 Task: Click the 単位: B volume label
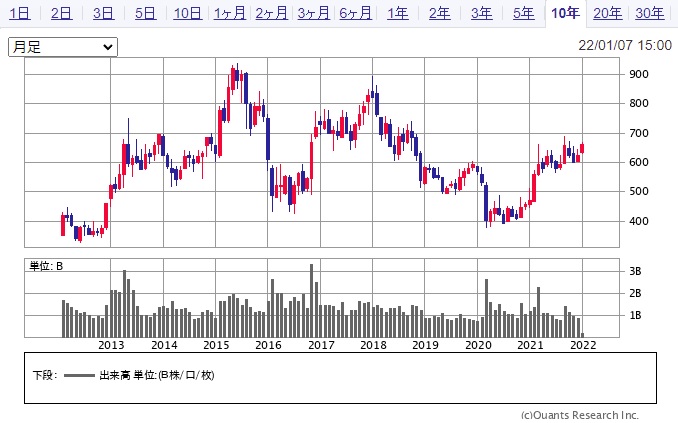(x=46, y=266)
